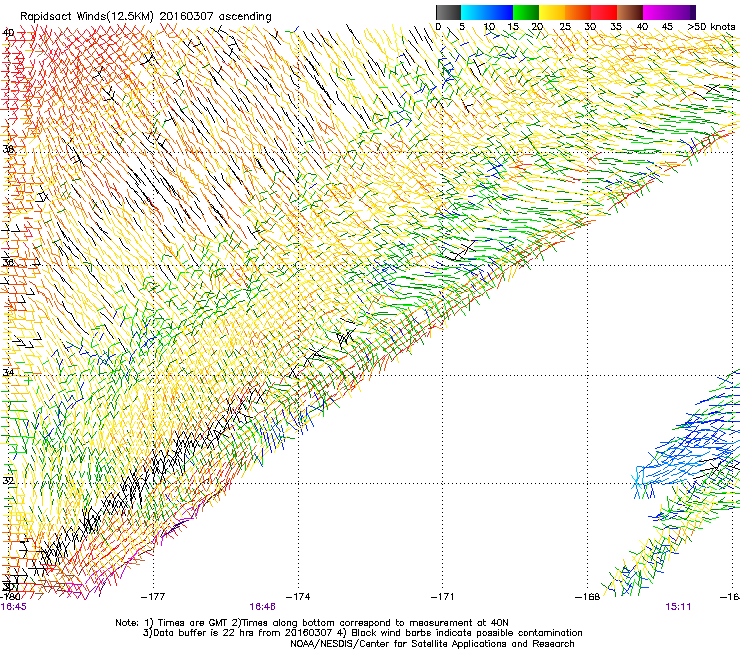The height and width of the screenshot is (650, 740).
Task: Click the latitude label '38'
Action: [x=8, y=149]
